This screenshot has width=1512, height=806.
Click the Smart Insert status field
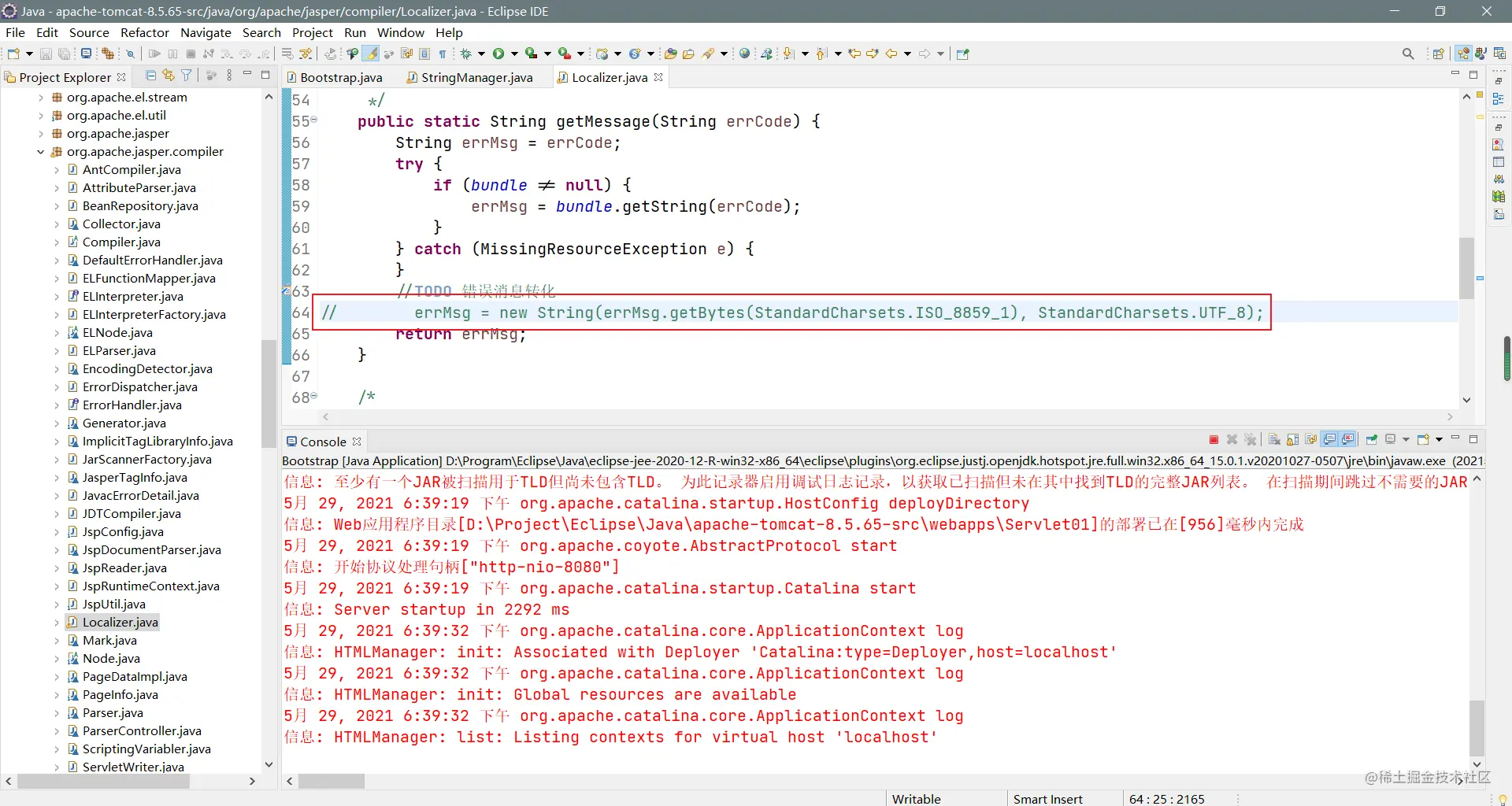pos(1047,799)
